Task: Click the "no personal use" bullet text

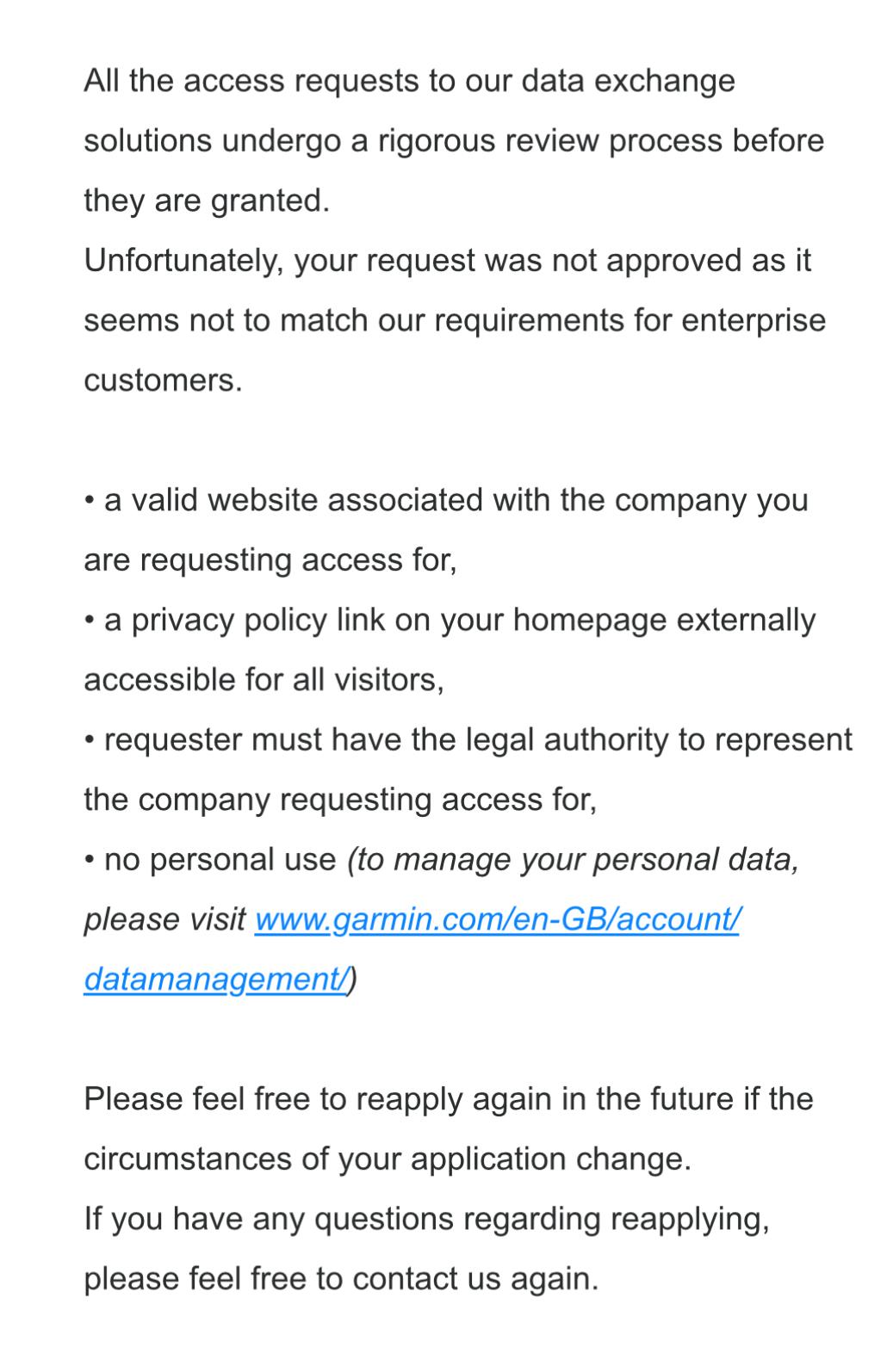Action: tap(220, 860)
